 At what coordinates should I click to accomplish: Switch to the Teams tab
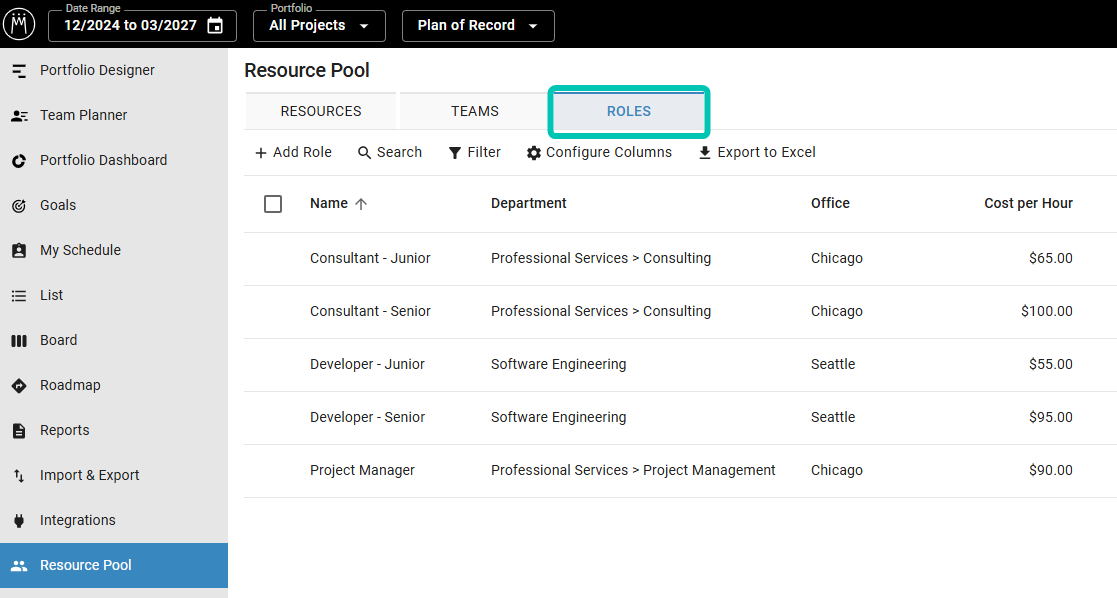pos(474,111)
